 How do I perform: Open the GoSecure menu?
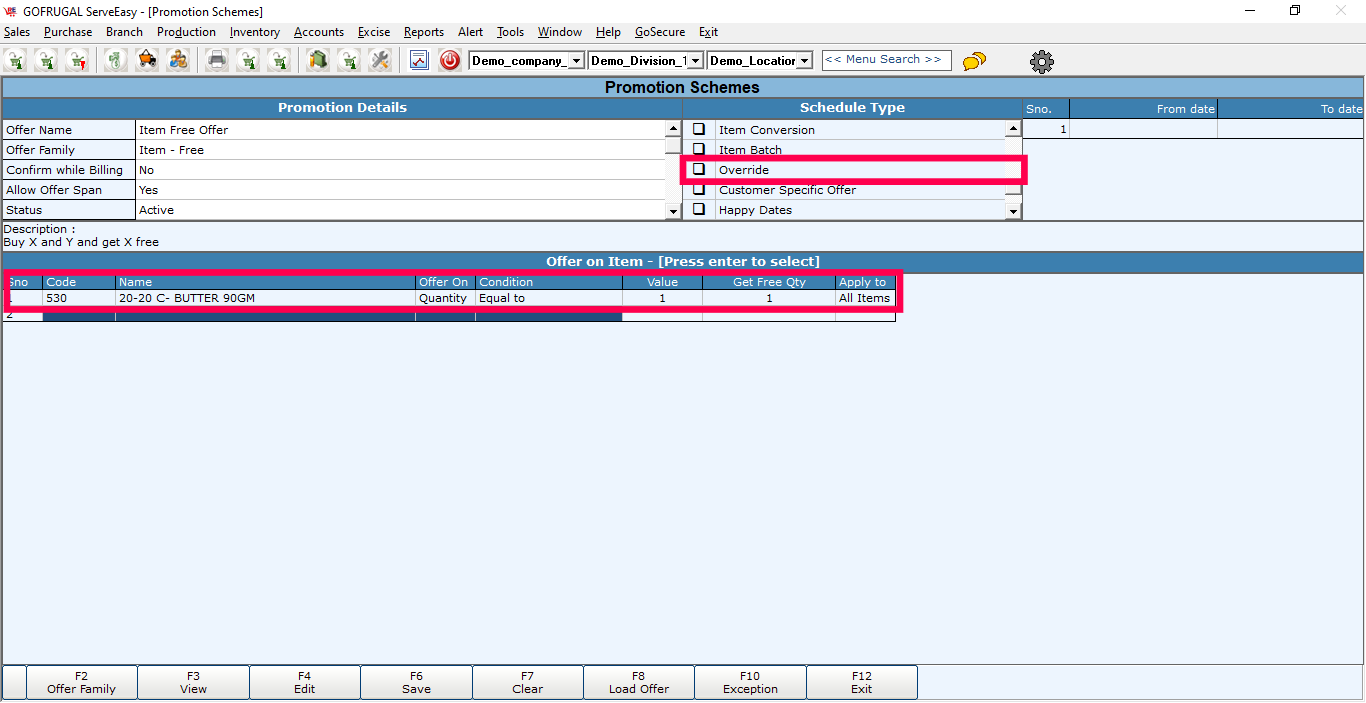(x=660, y=32)
